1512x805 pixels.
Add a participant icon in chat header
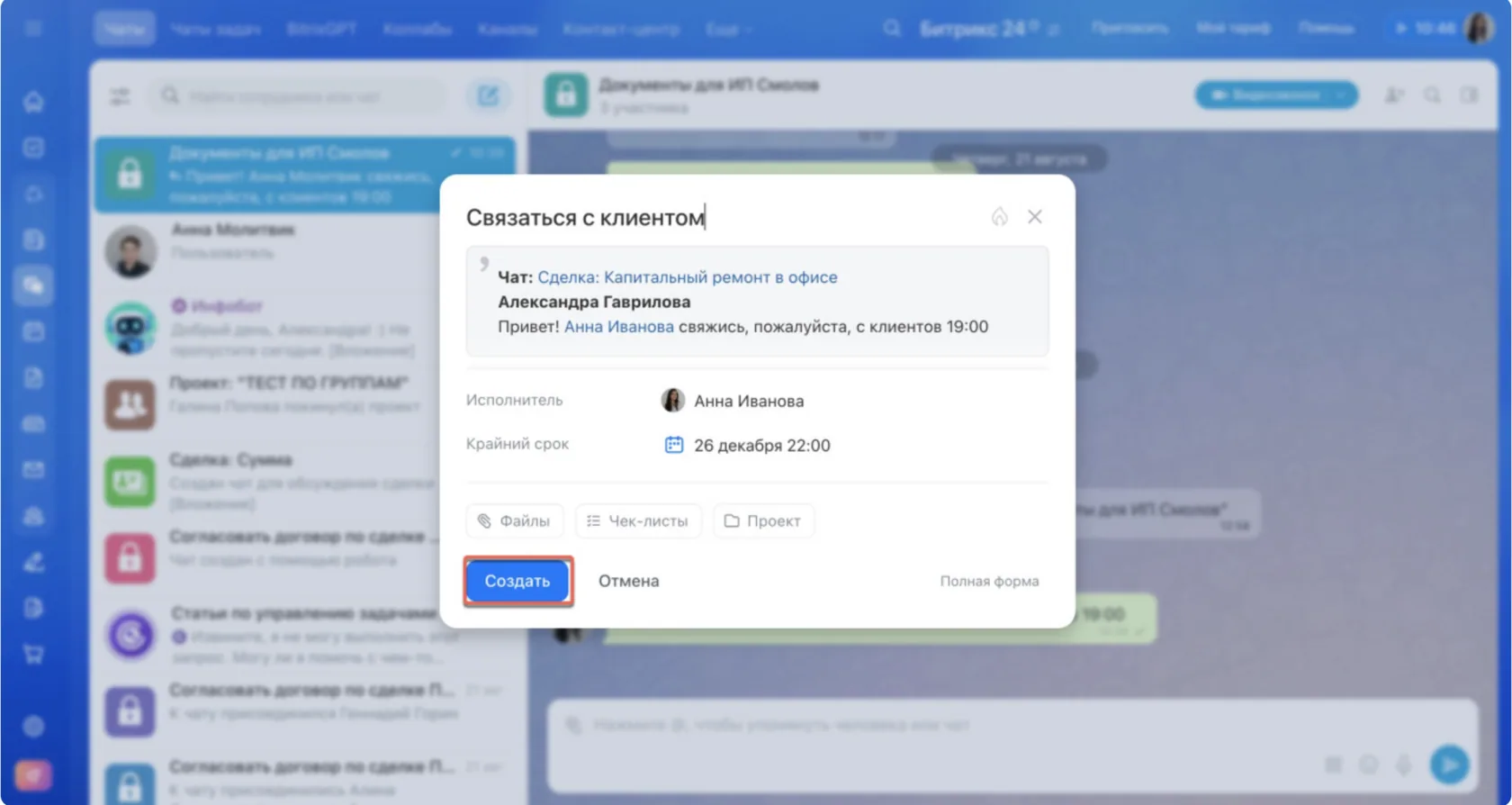click(x=1394, y=95)
